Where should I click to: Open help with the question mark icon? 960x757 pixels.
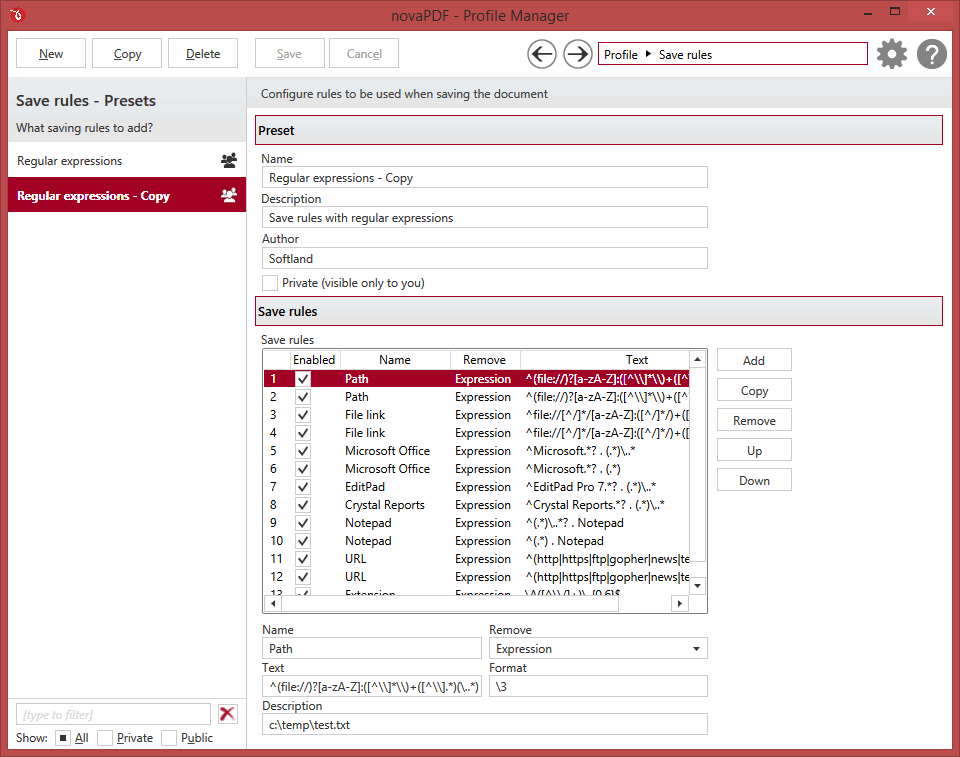click(x=931, y=54)
